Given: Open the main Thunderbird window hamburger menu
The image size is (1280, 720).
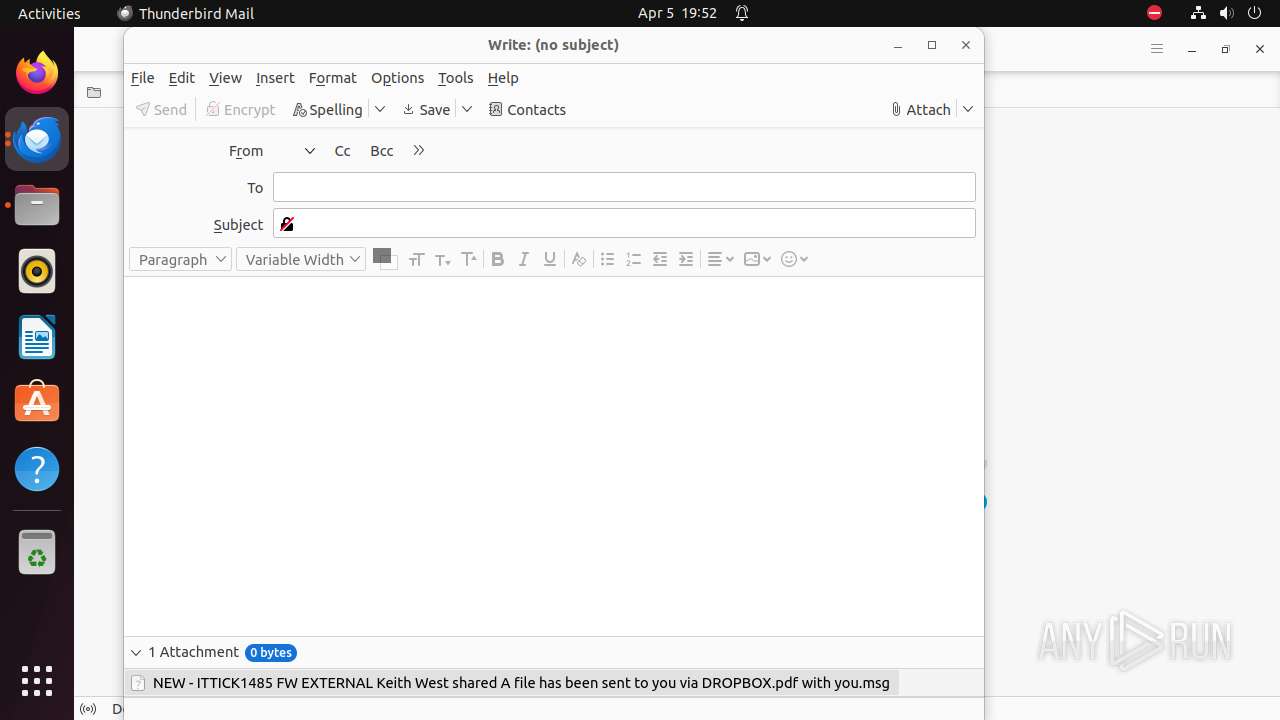Looking at the screenshot, I should pyautogui.click(x=1157, y=49).
